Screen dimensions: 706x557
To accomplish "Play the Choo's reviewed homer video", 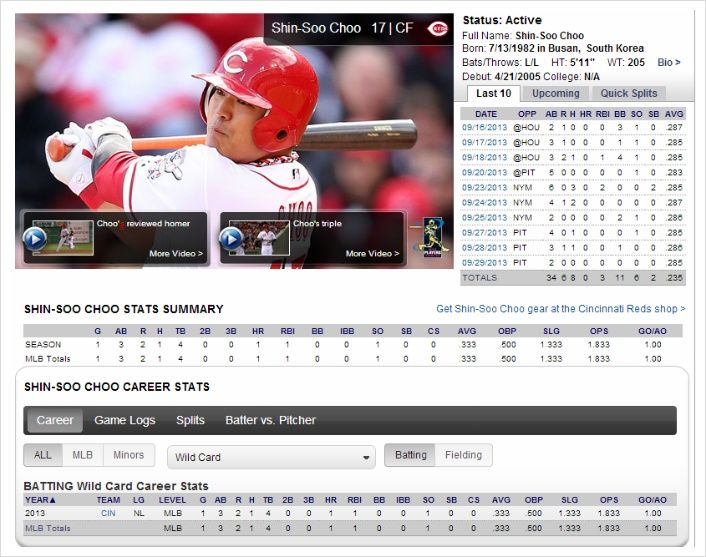I will (35, 238).
